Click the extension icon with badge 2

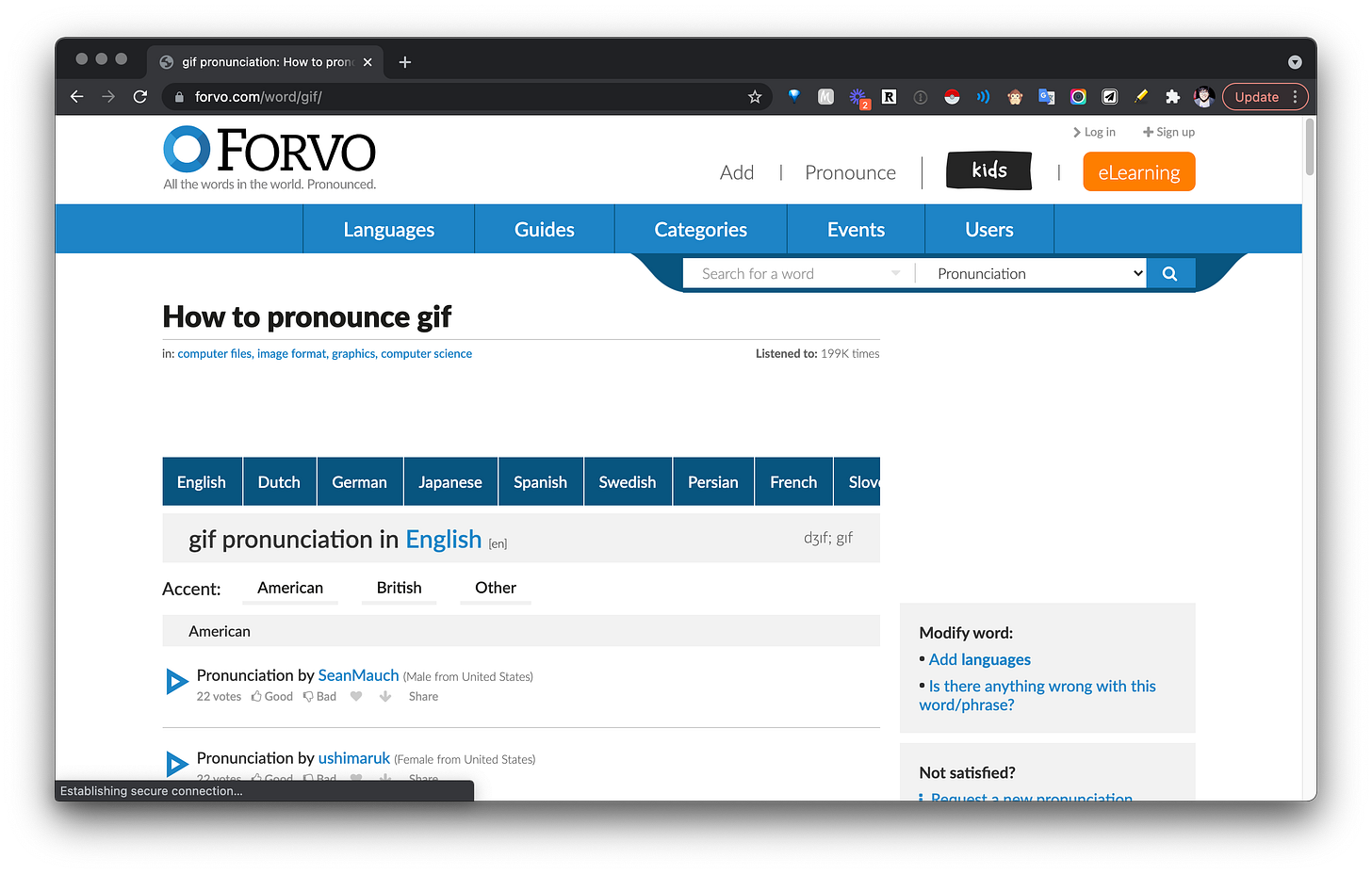858,98
